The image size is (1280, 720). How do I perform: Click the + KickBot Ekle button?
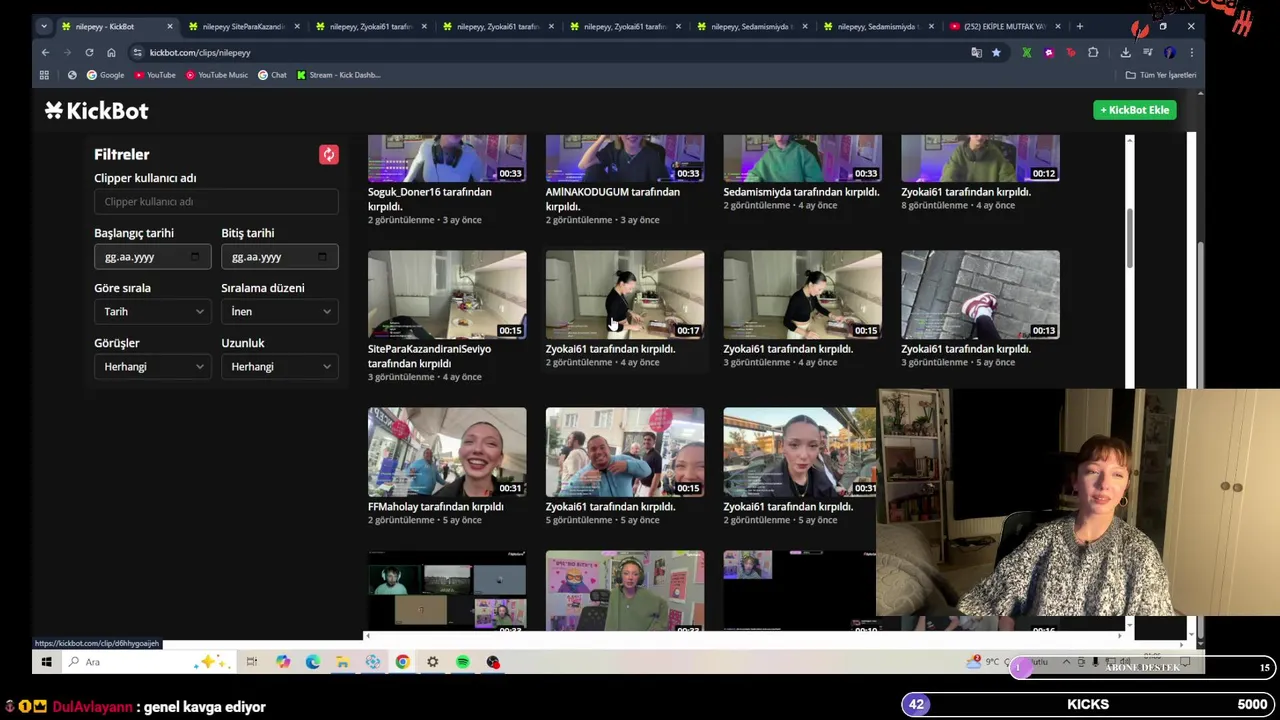tap(1134, 110)
